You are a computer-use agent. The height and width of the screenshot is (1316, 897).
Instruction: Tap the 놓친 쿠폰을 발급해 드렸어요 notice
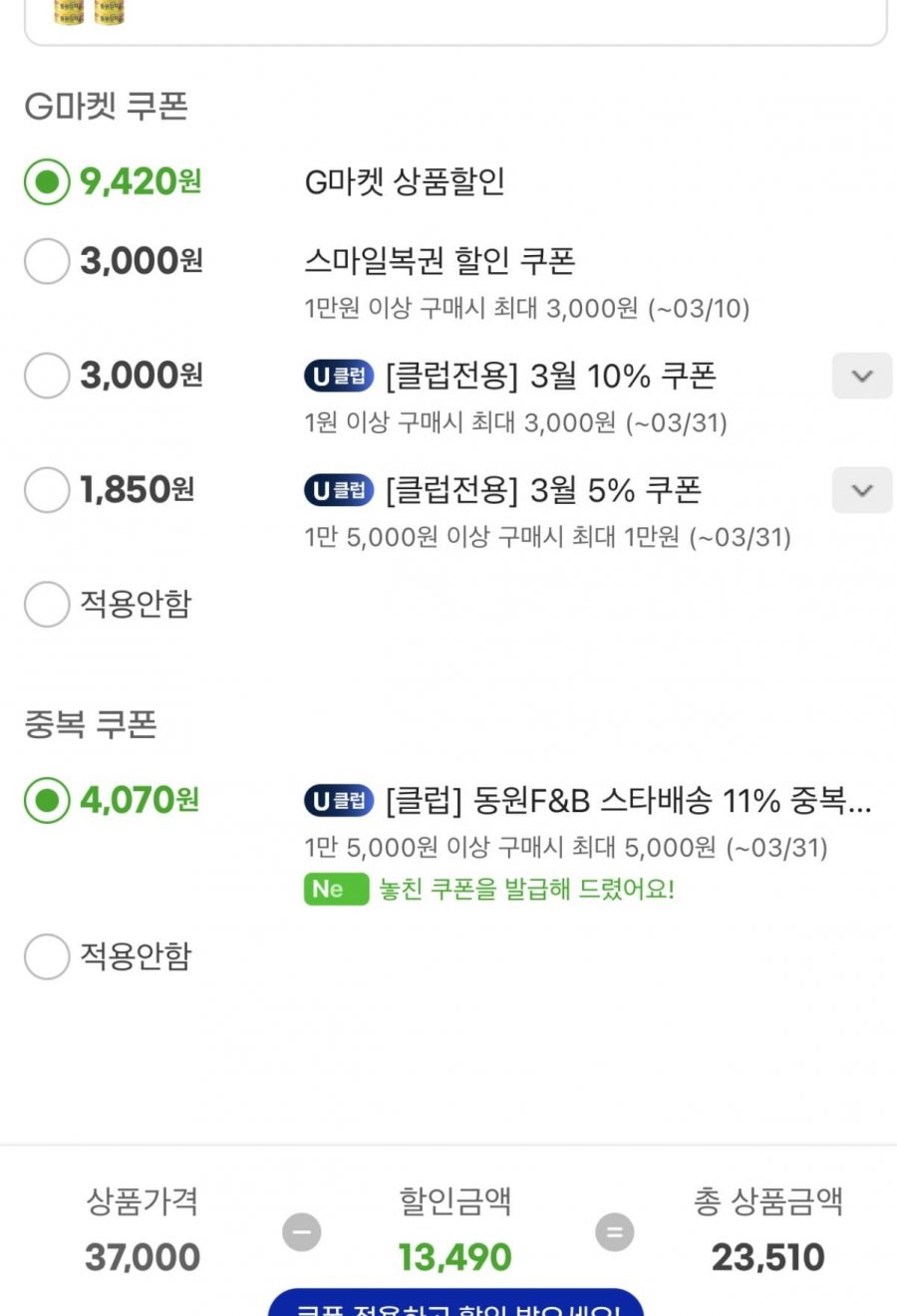pyautogui.click(x=526, y=889)
